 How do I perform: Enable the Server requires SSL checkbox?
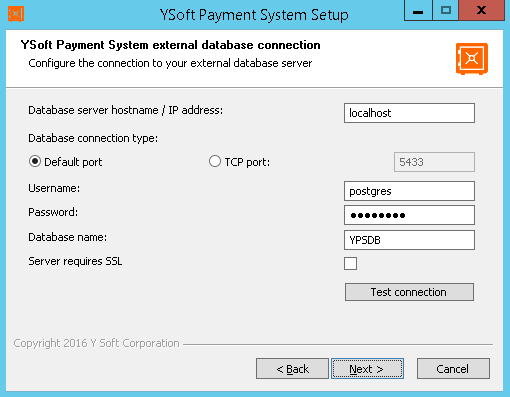pos(350,263)
